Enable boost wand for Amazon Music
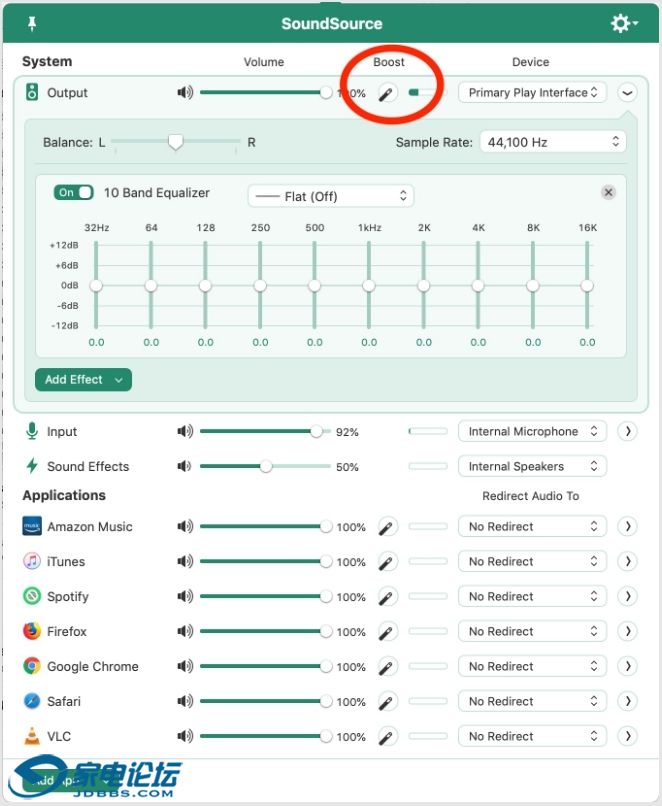The image size is (662, 806). click(x=387, y=527)
